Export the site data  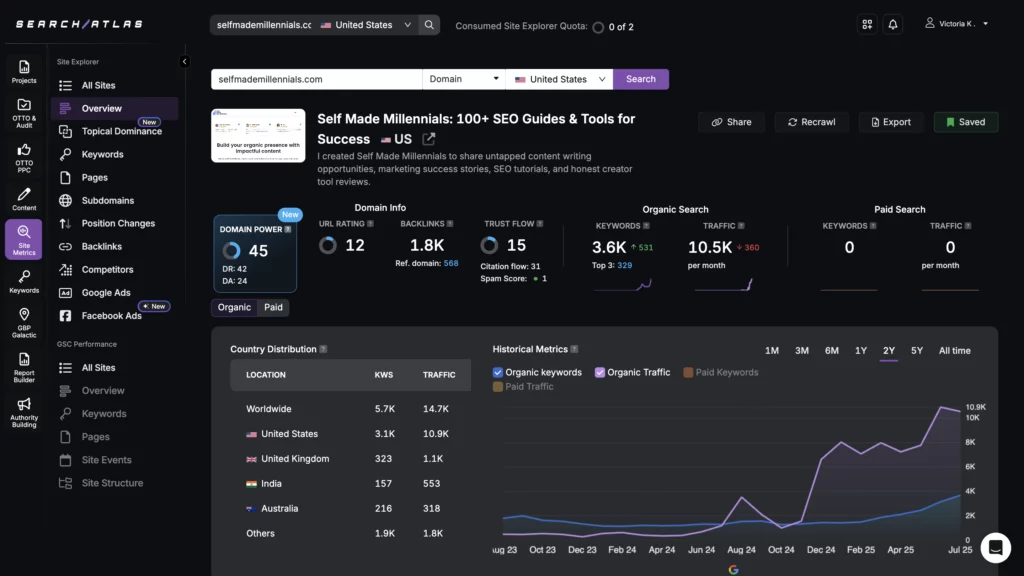tap(890, 121)
